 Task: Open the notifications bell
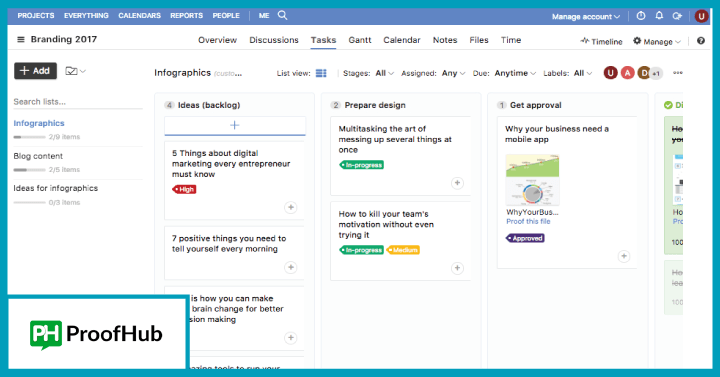(659, 16)
